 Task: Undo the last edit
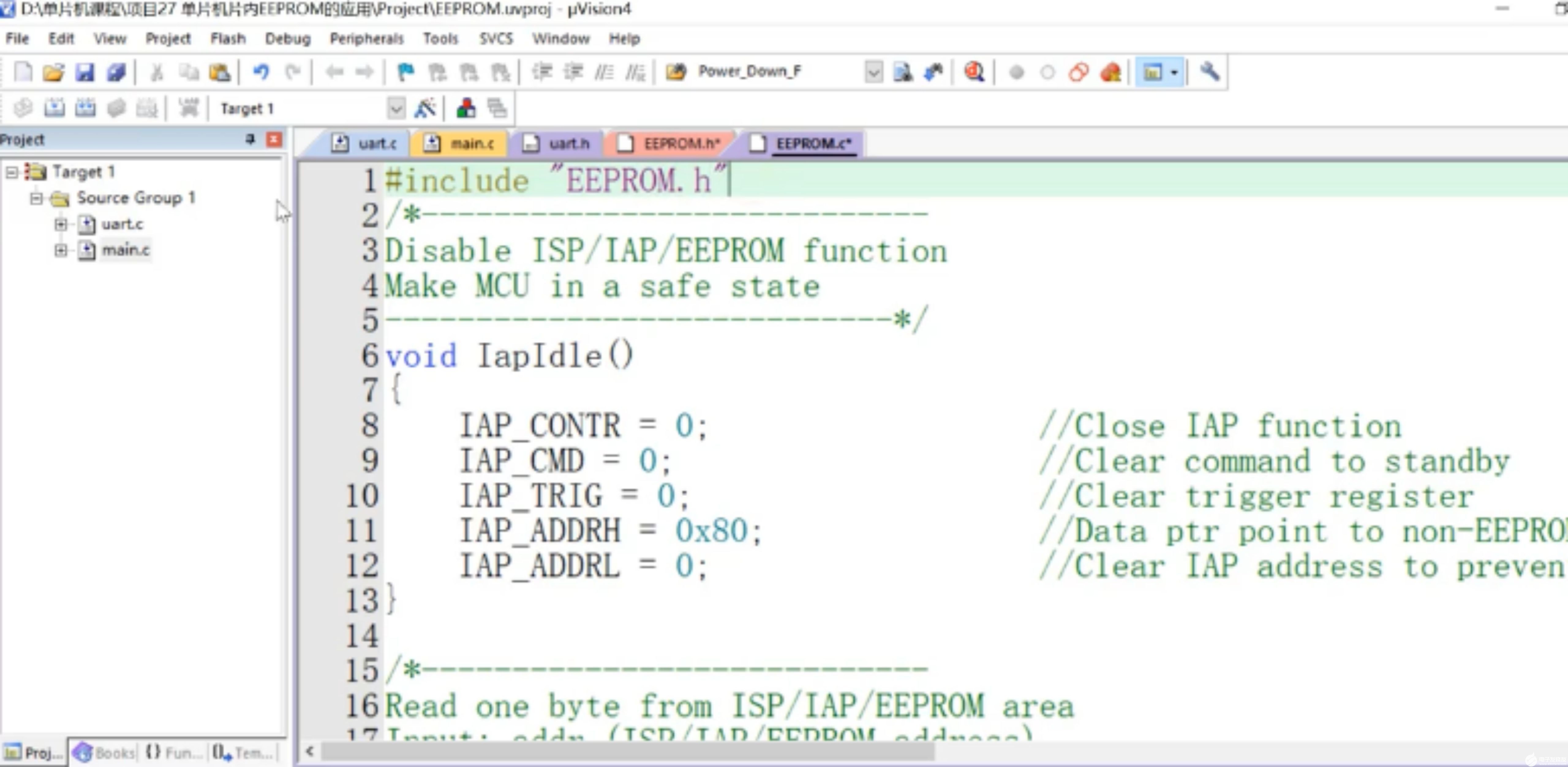[261, 72]
